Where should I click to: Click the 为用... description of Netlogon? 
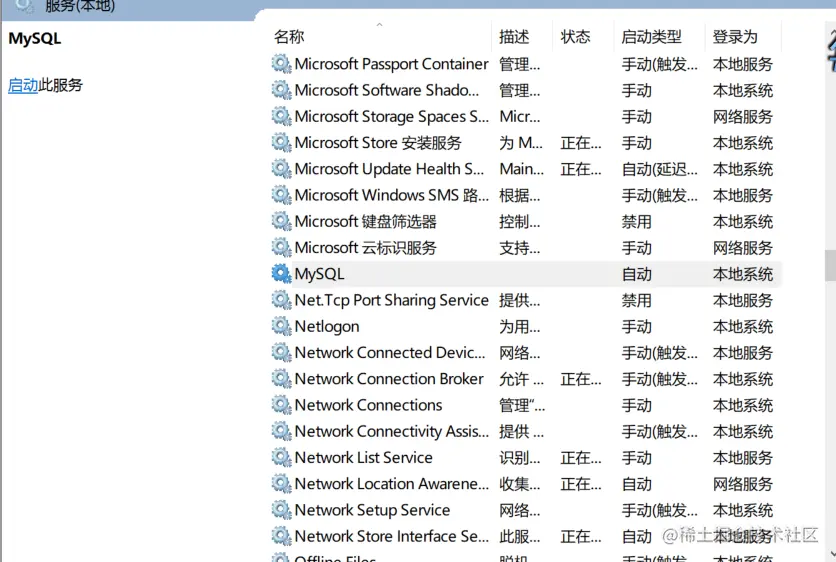click(x=519, y=326)
